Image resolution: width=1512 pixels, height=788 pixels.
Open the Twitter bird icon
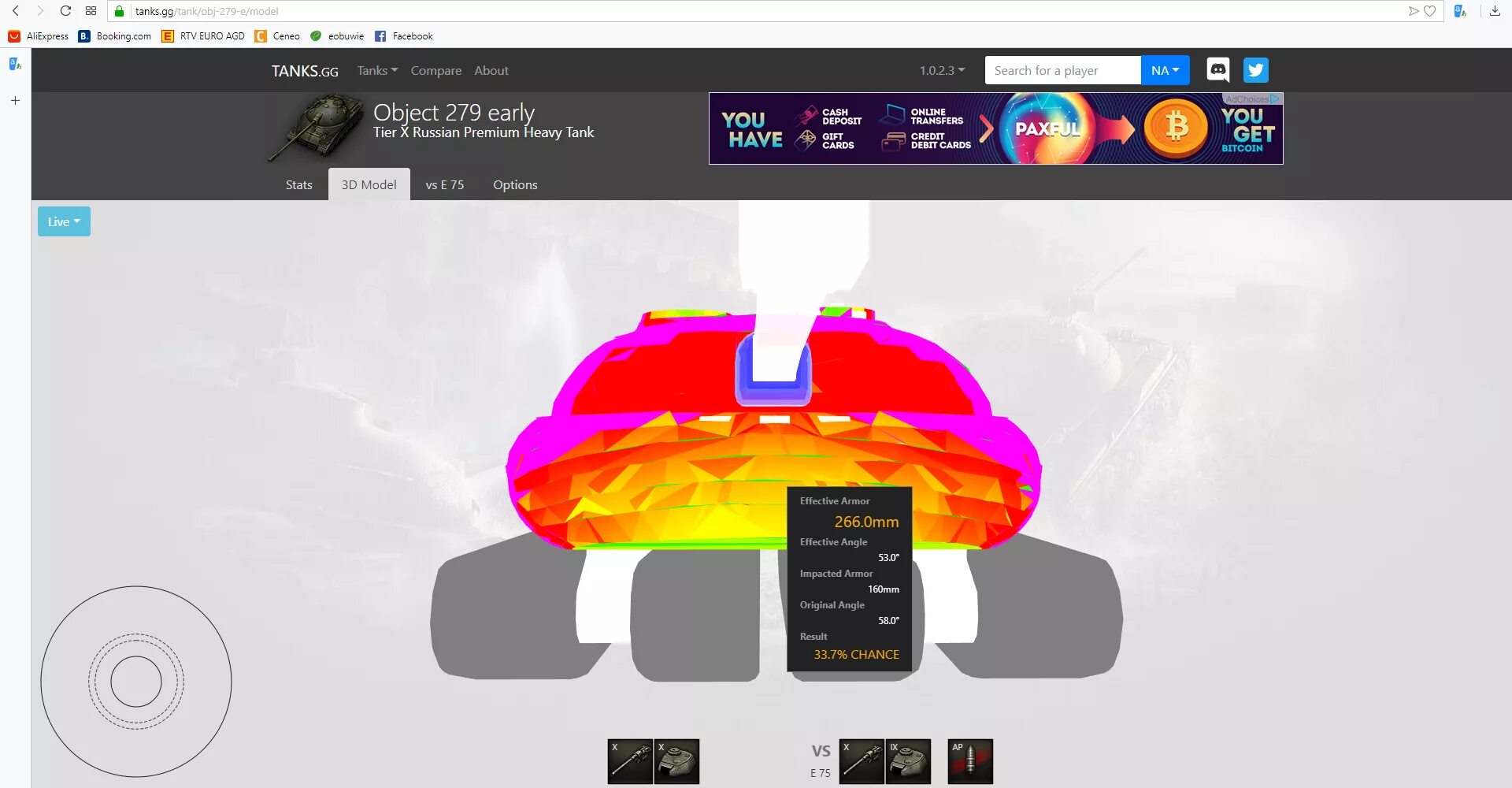pos(1256,70)
